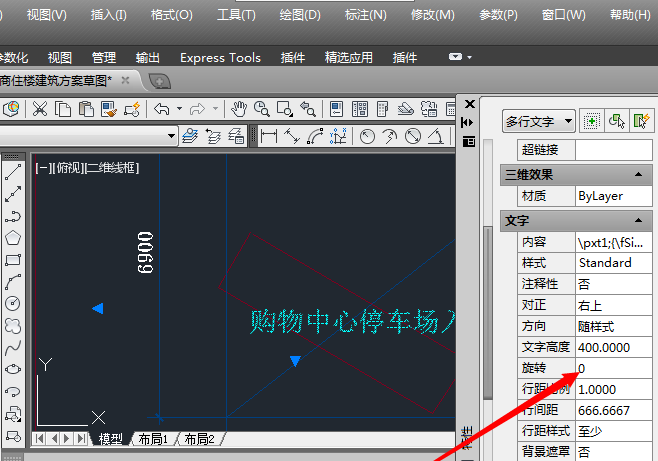Click the Paste clipboard icon
Viewport: 658px width, 461px height.
coord(86,109)
